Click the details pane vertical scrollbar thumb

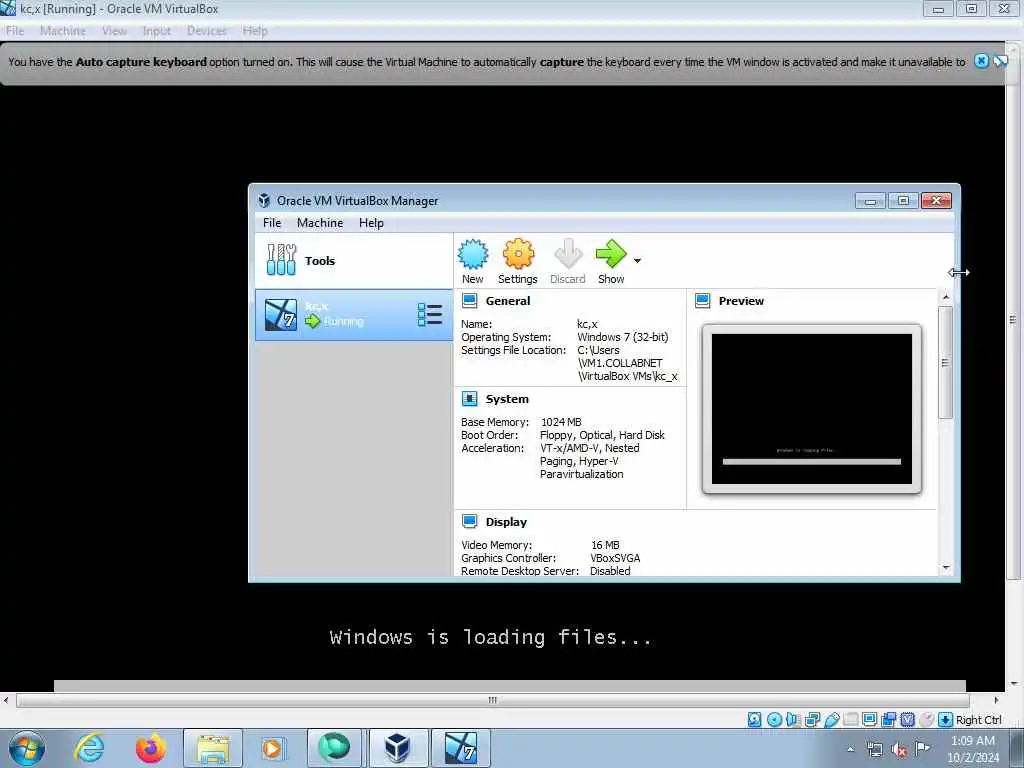coord(945,362)
